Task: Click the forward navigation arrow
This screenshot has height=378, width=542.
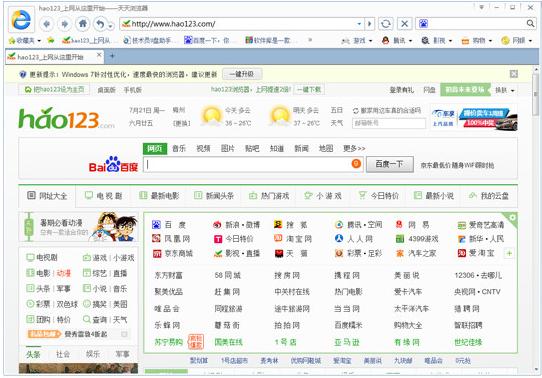Action: click(64, 24)
